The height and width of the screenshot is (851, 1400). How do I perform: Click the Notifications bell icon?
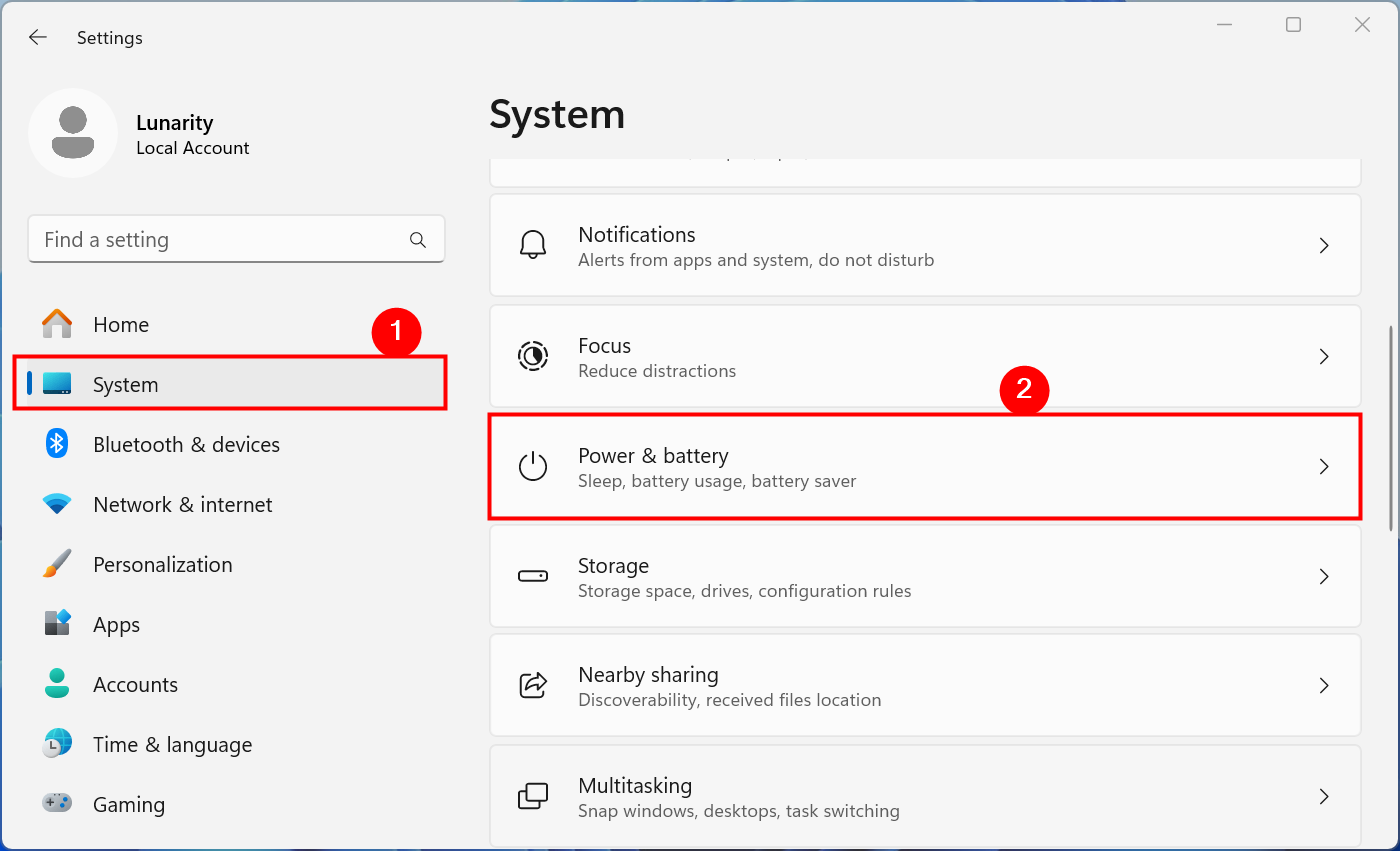(x=533, y=246)
